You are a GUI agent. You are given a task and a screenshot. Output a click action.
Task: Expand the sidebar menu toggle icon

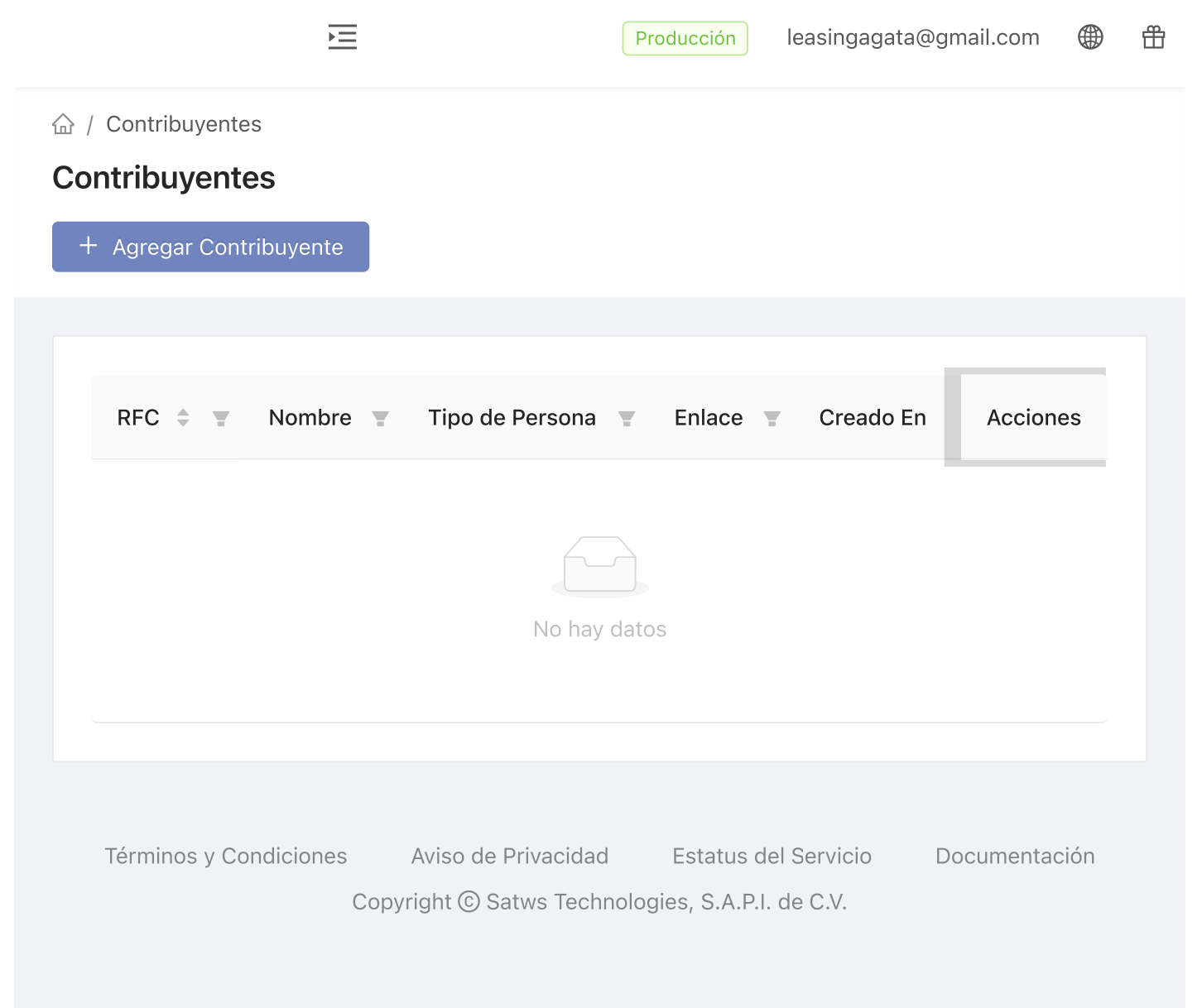[342, 37]
